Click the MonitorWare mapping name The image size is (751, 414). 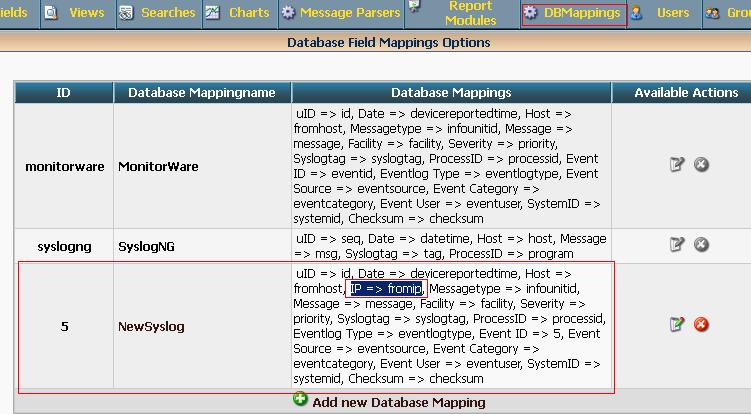158,166
